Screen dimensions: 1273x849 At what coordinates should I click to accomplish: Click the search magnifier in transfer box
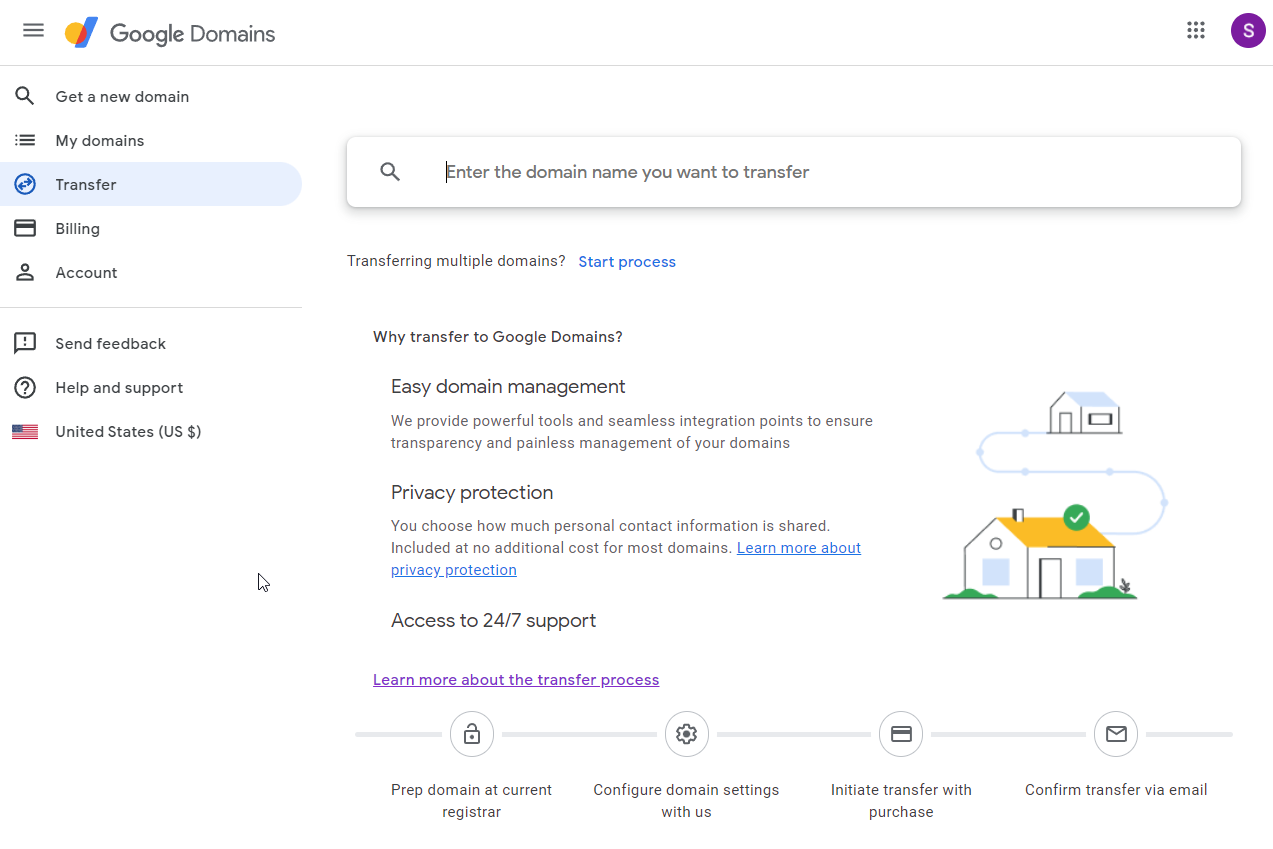tap(390, 172)
